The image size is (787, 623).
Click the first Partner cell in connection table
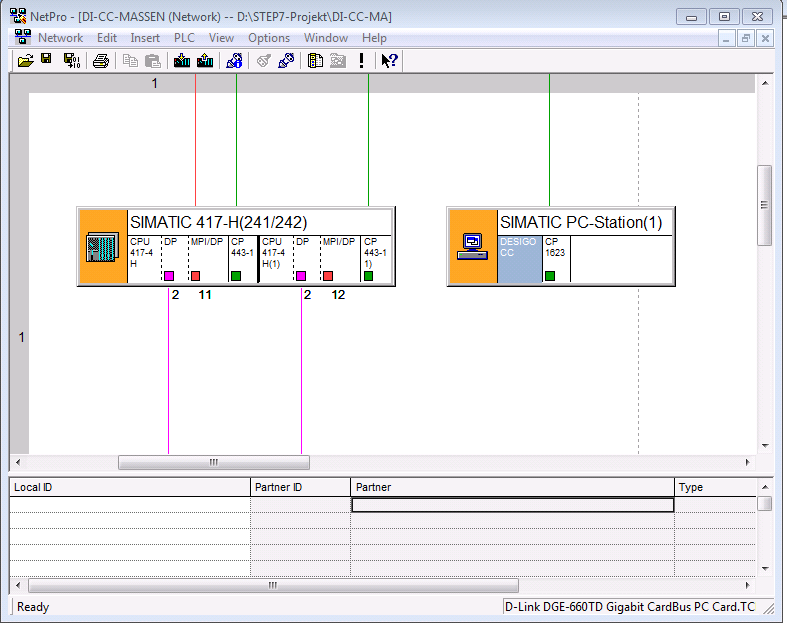click(512, 505)
